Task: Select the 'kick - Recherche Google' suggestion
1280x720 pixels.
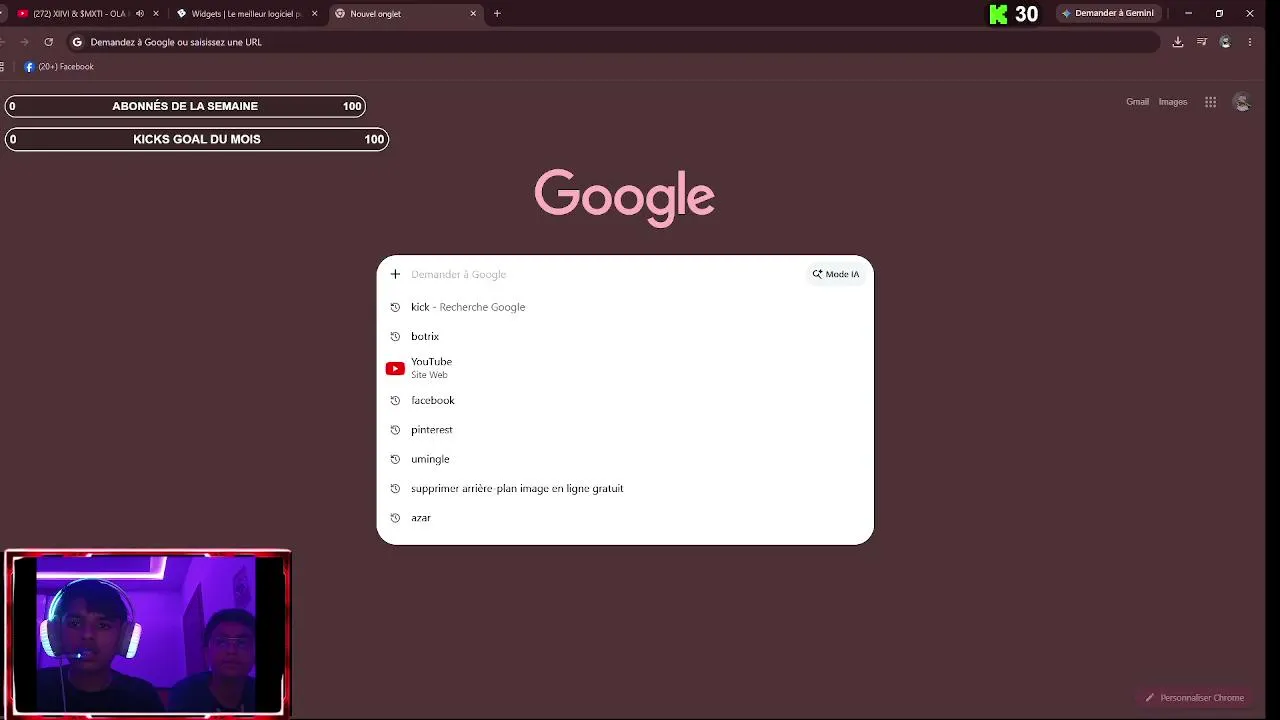Action: coord(625,307)
